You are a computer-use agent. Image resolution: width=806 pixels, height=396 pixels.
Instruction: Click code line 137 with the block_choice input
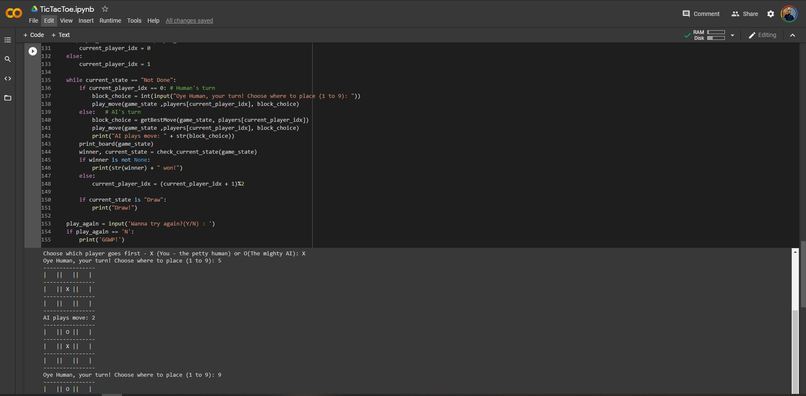226,96
